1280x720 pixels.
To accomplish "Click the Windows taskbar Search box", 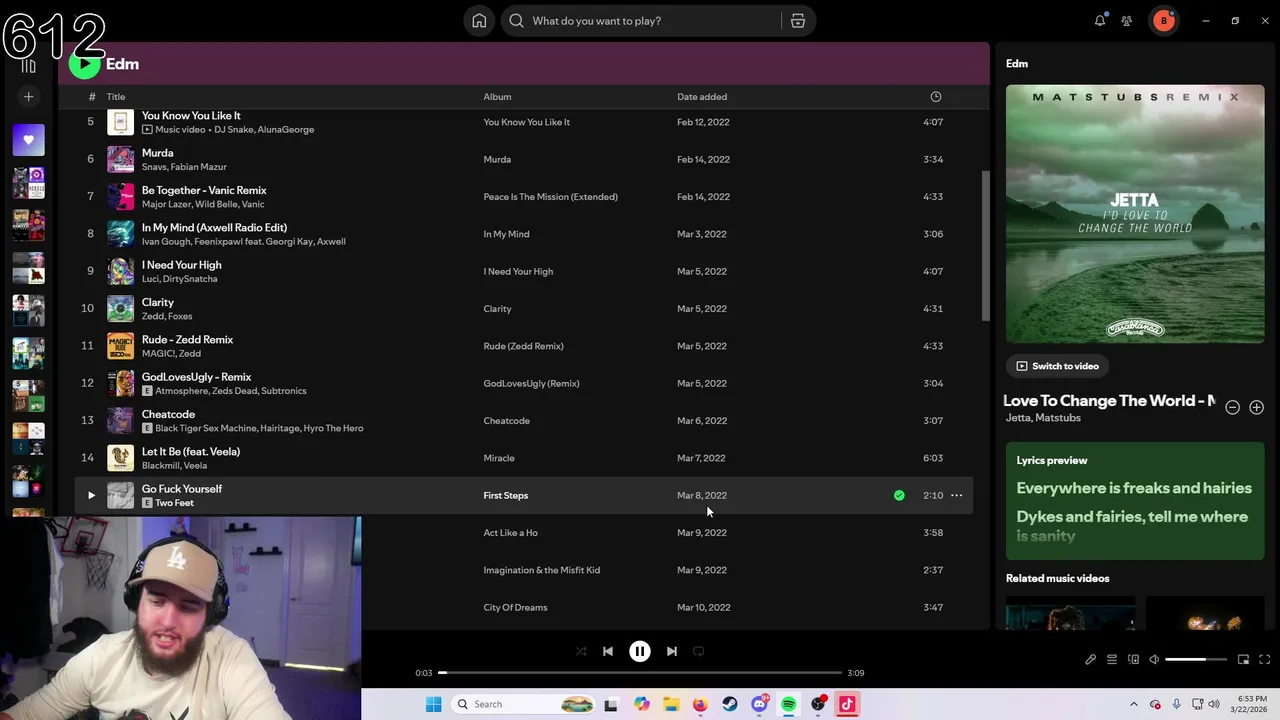I will coord(523,704).
